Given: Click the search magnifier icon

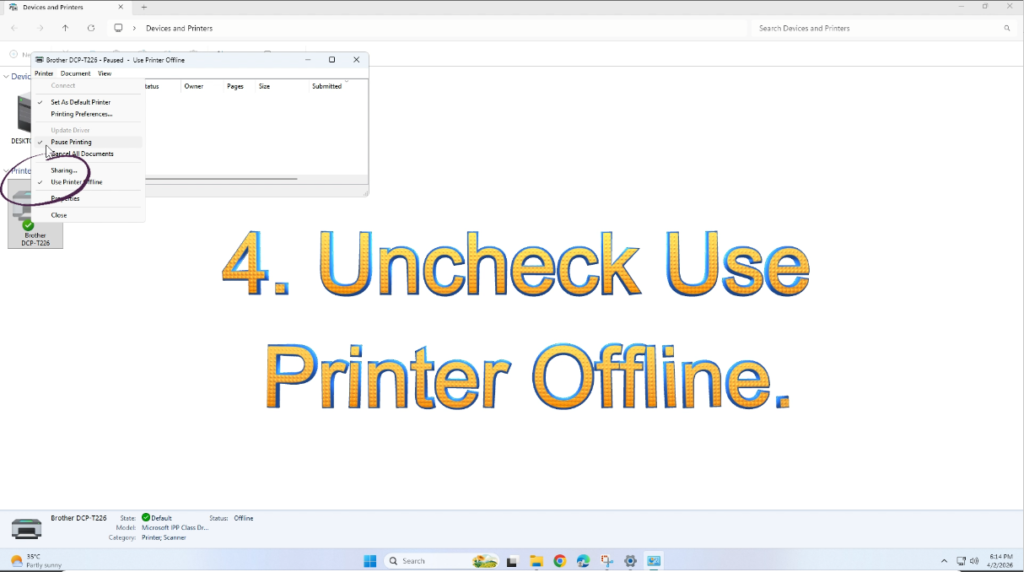Looking at the screenshot, I should click(1007, 29).
